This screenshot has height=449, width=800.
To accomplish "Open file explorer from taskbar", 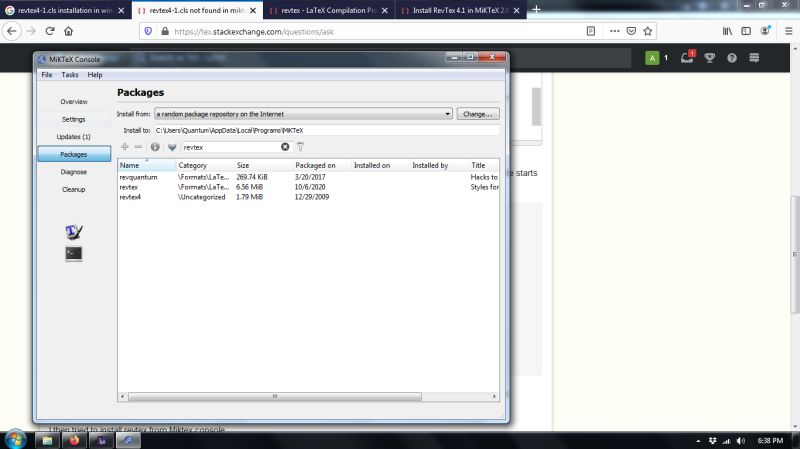I will click(47, 440).
